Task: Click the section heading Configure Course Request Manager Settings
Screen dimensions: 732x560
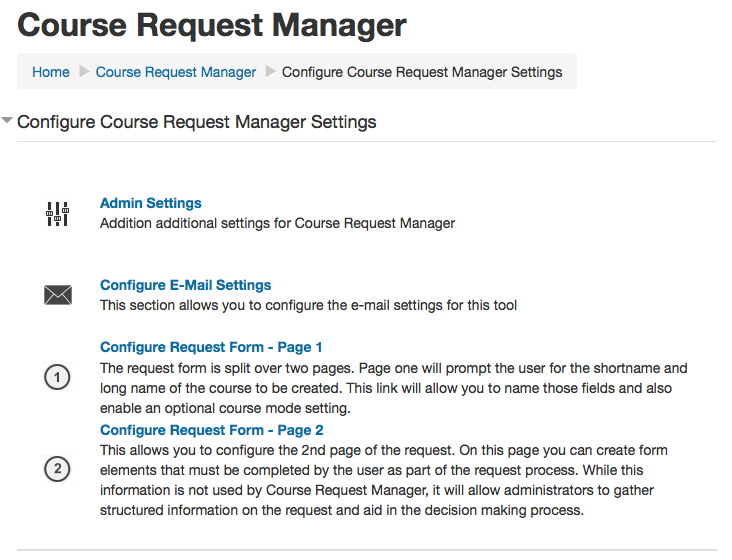Action: tap(197, 122)
